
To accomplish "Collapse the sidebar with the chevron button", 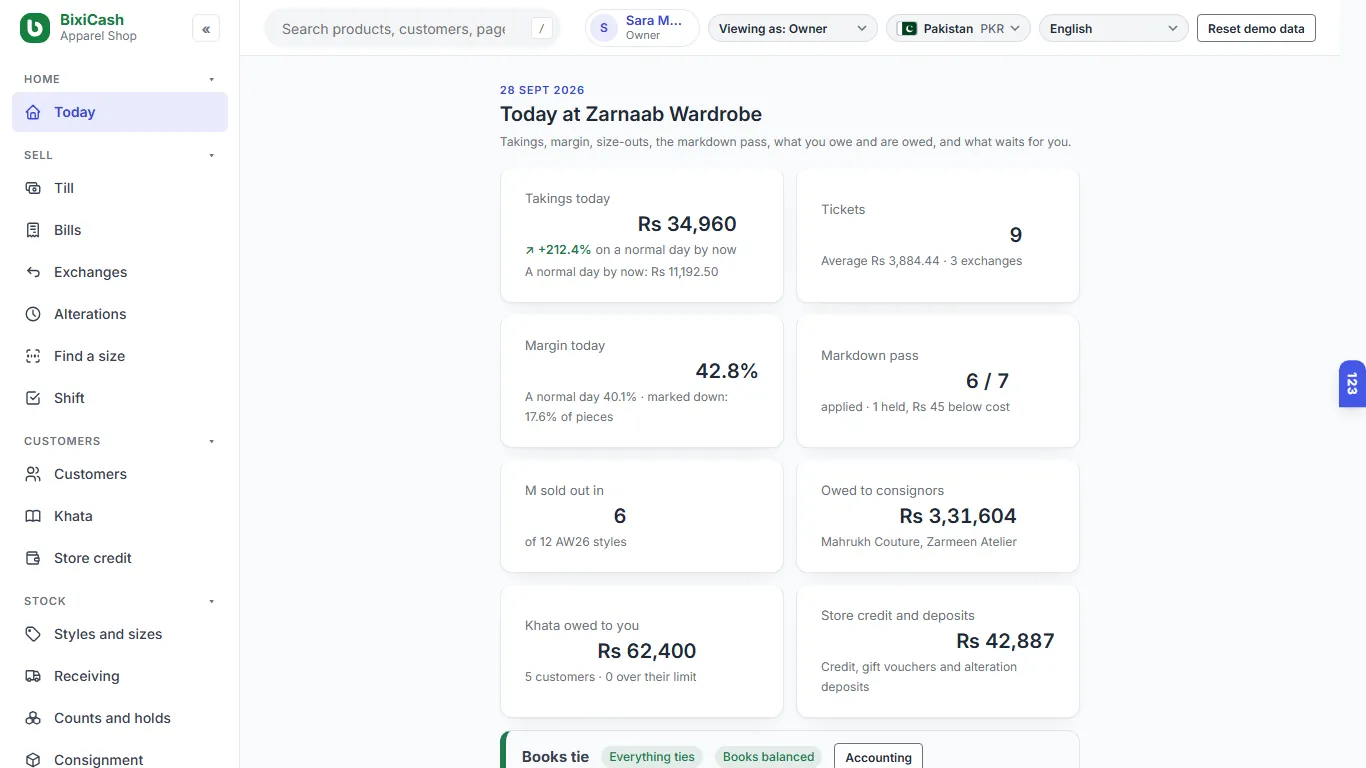I will click(x=206, y=29).
